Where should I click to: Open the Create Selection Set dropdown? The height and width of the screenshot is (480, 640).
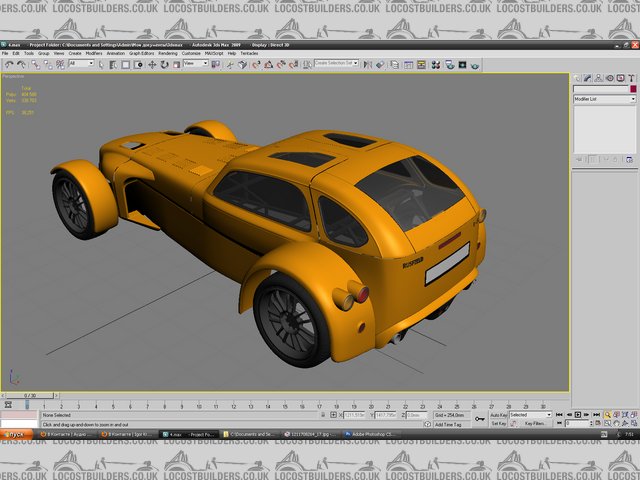coord(337,64)
